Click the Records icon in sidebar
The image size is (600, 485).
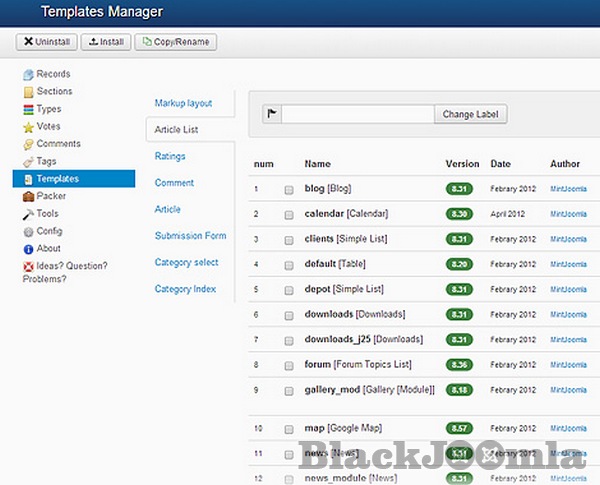(x=28, y=74)
